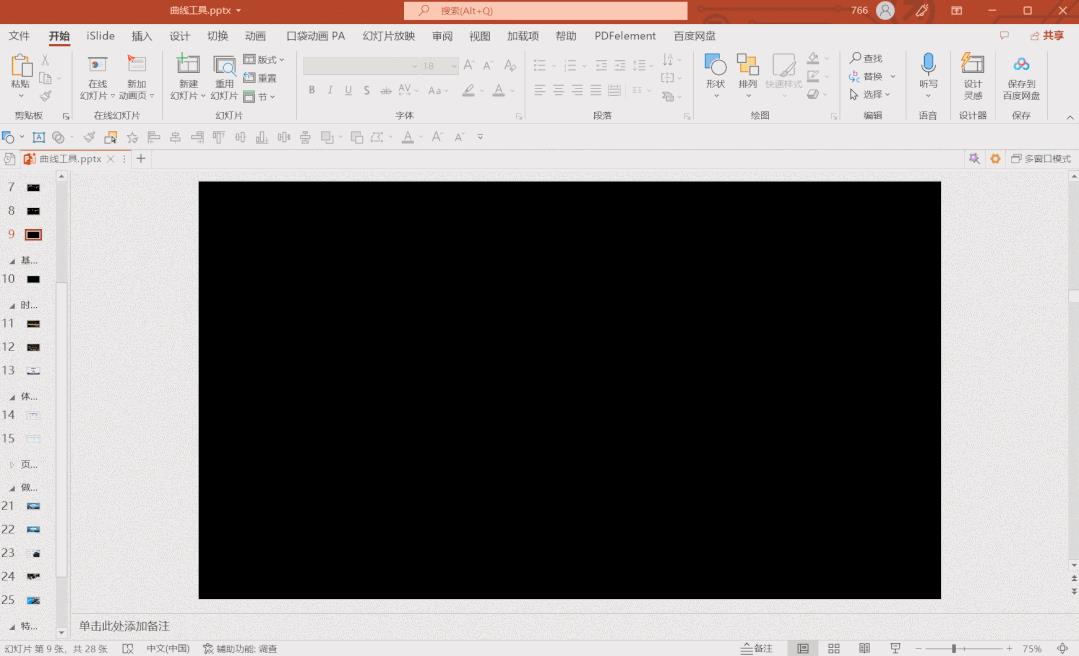The height and width of the screenshot is (656, 1079).
Task: Click the 新建幻灯片 (New Slide) icon
Action: click(188, 66)
